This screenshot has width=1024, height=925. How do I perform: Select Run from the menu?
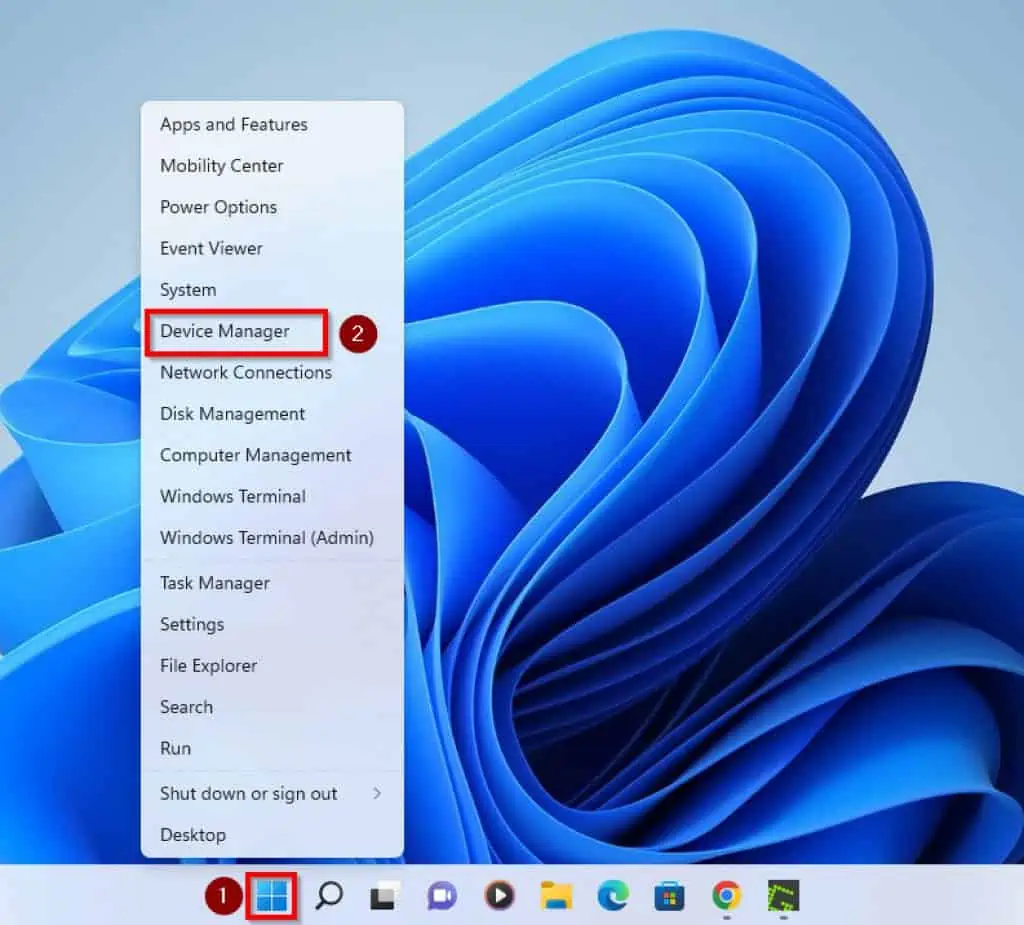pyautogui.click(x=175, y=748)
